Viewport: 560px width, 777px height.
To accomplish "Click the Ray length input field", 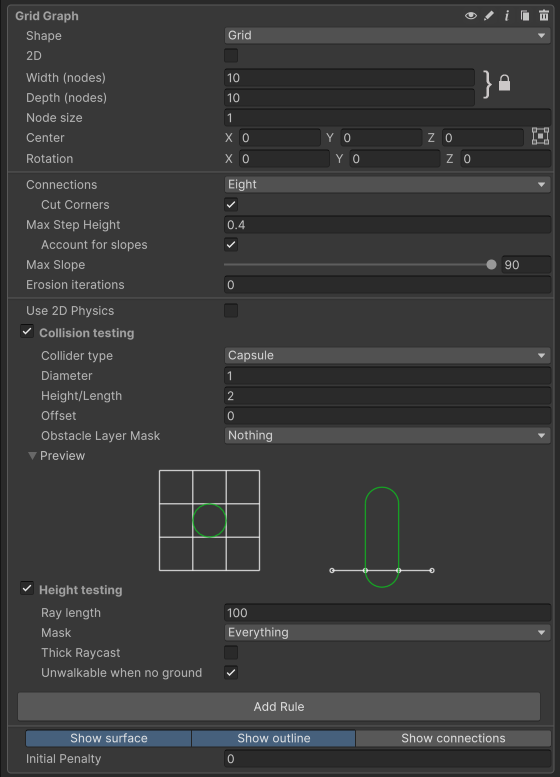I will pyautogui.click(x=387, y=613).
